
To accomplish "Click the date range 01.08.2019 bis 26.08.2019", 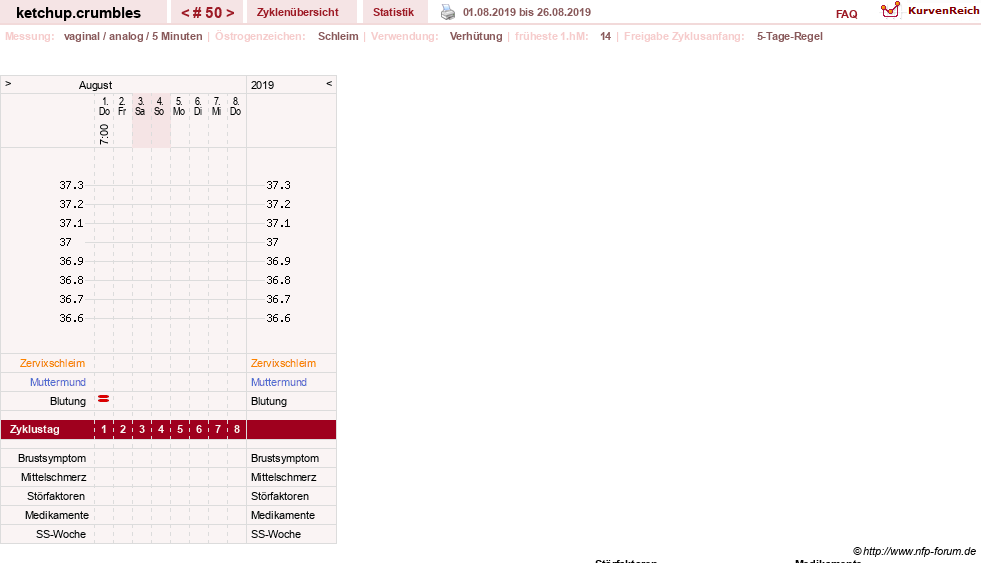I will tap(527, 12).
